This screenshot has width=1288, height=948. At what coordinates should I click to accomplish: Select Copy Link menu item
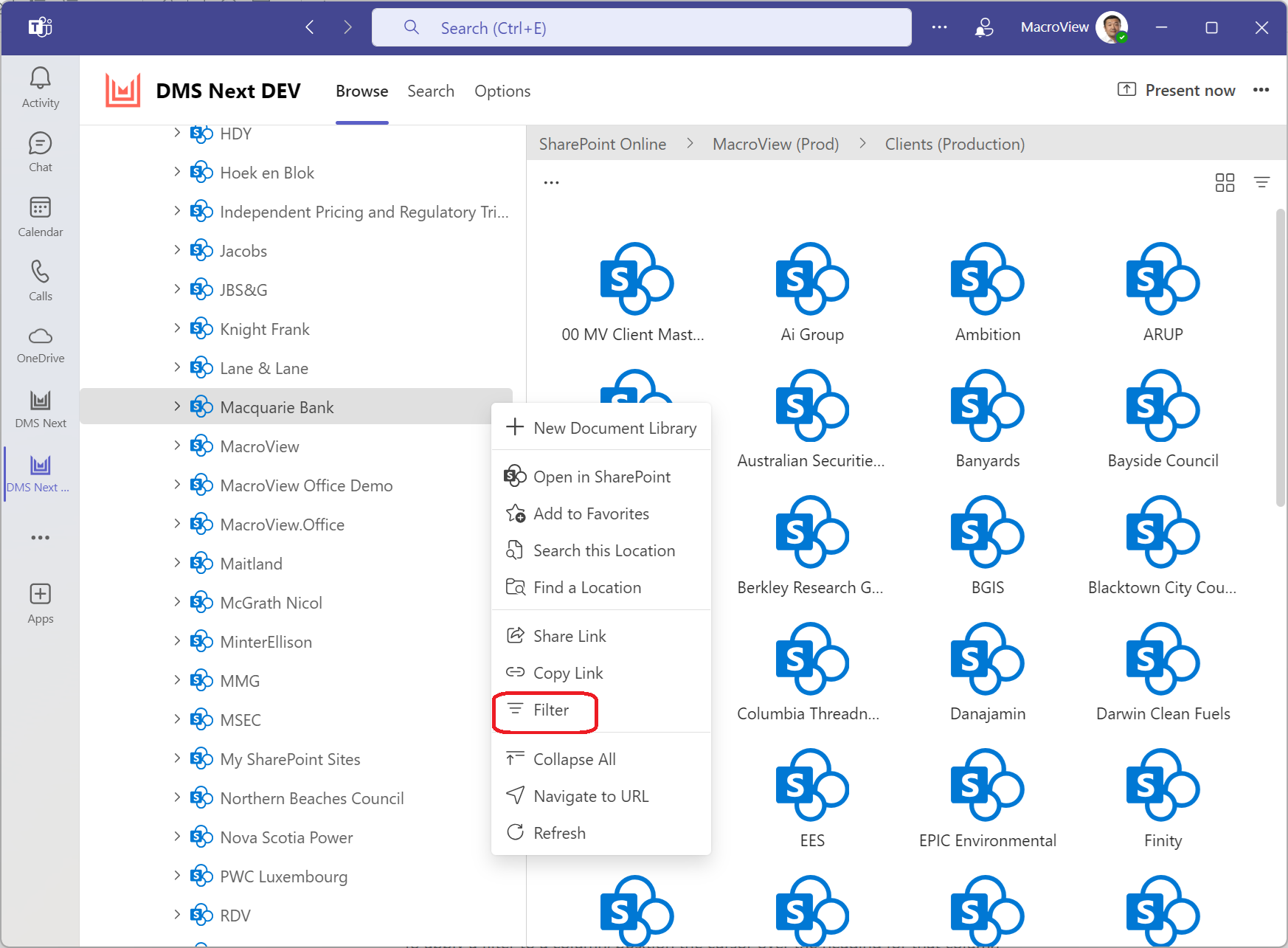point(601,673)
